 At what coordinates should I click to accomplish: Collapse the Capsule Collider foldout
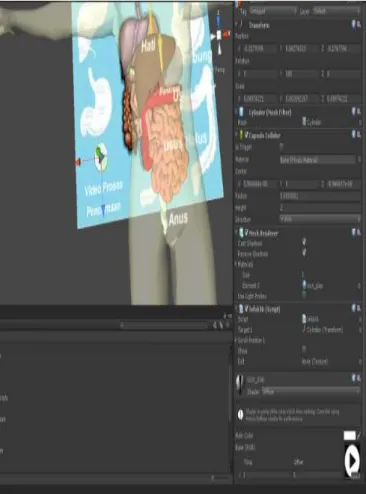pyautogui.click(x=237, y=135)
